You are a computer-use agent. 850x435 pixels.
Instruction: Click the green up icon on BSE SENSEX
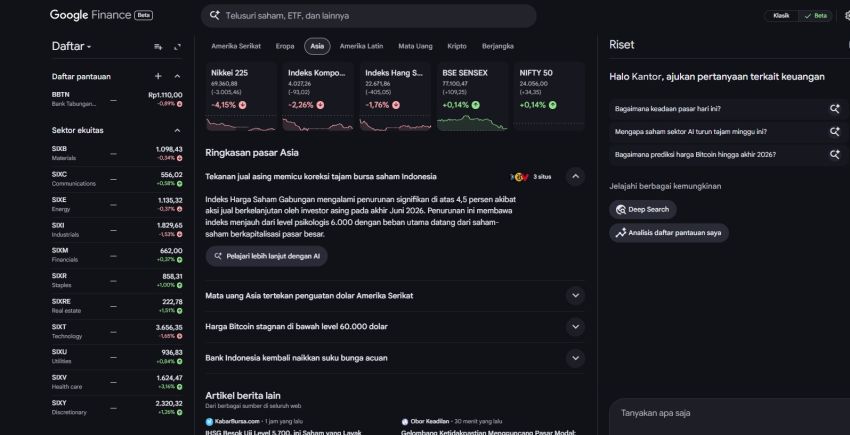click(475, 105)
